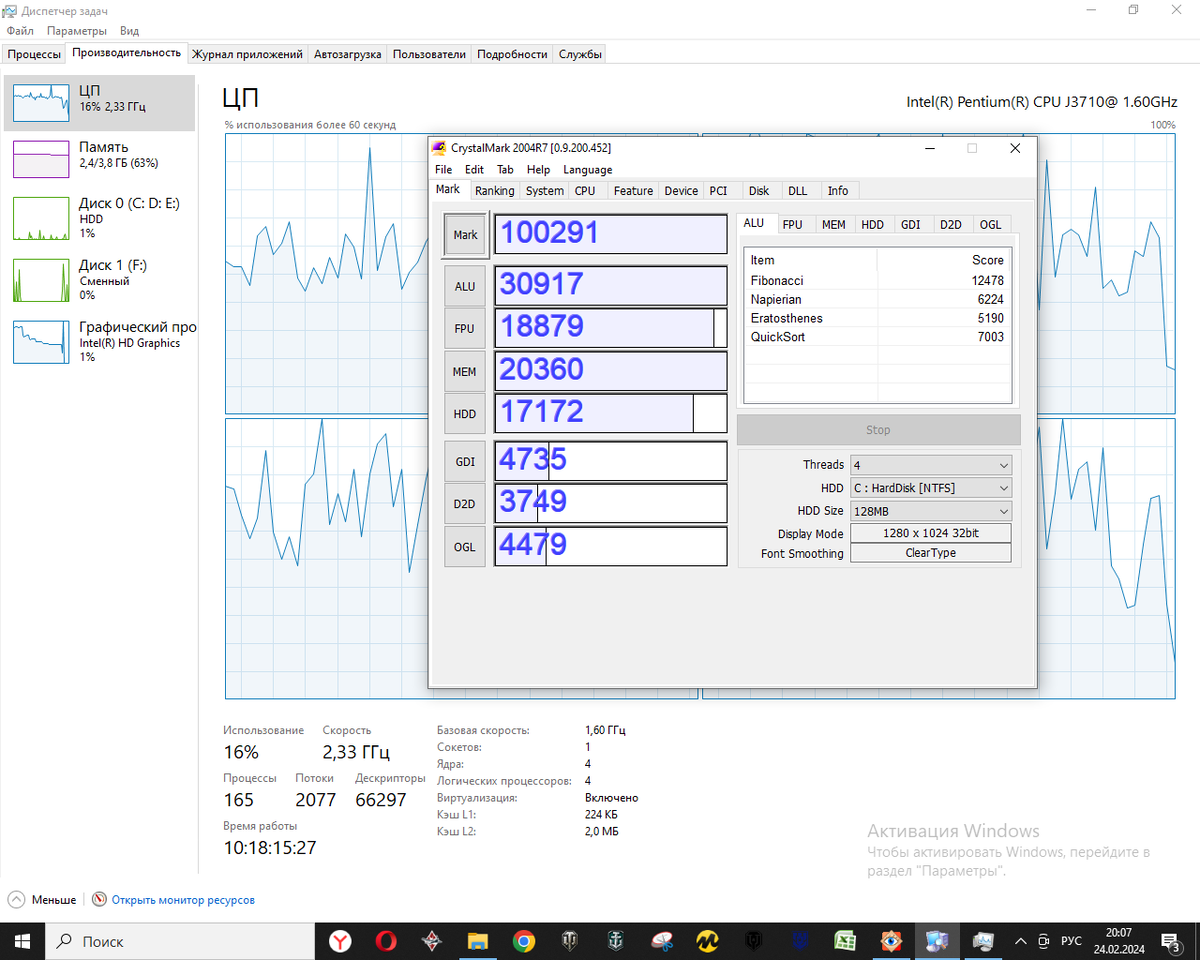Open CrystalMark Feature tab
Image resolution: width=1200 pixels, height=960 pixels.
tap(633, 191)
